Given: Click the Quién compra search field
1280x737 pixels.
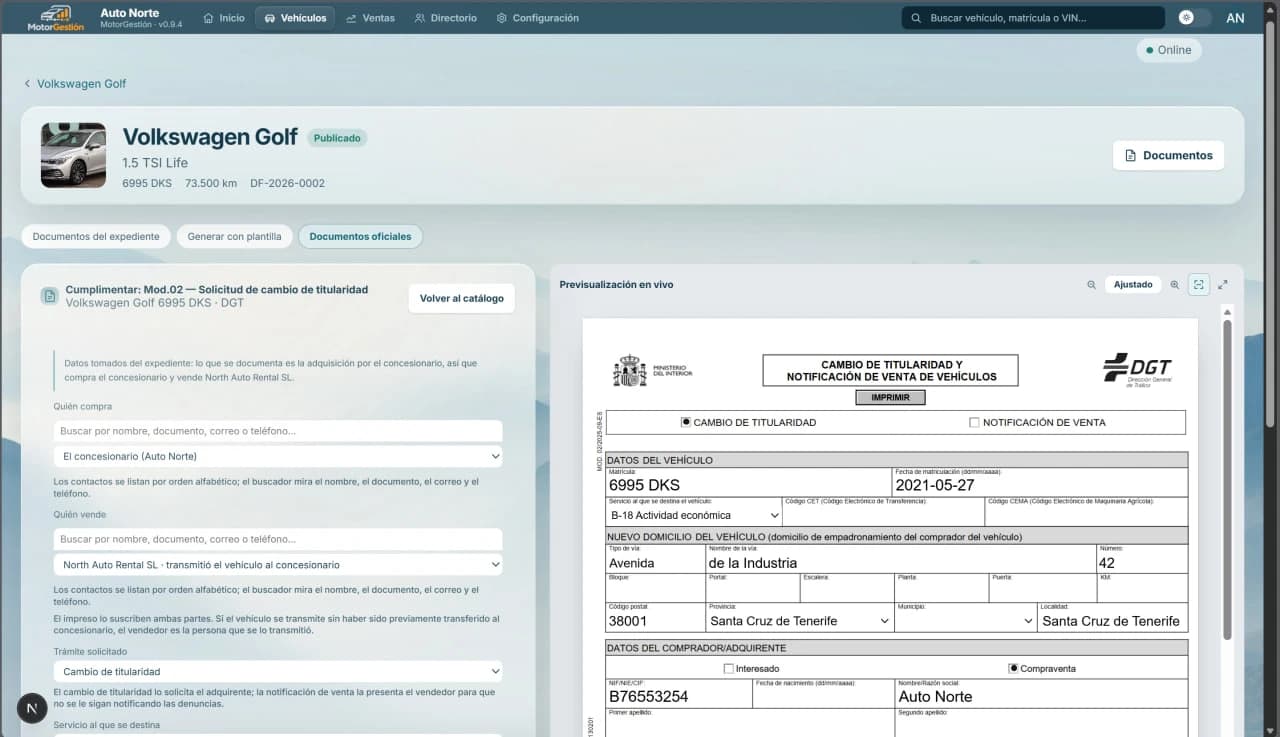Looking at the screenshot, I should coord(278,431).
